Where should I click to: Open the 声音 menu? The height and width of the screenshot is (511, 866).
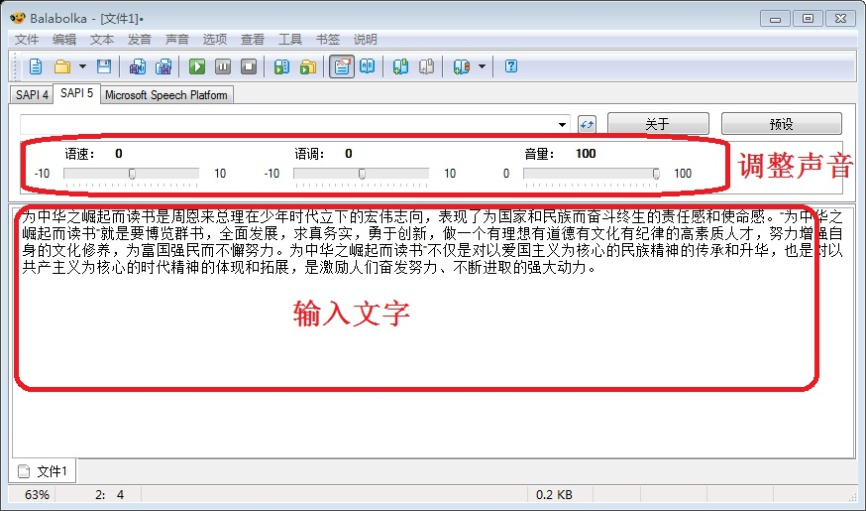177,39
